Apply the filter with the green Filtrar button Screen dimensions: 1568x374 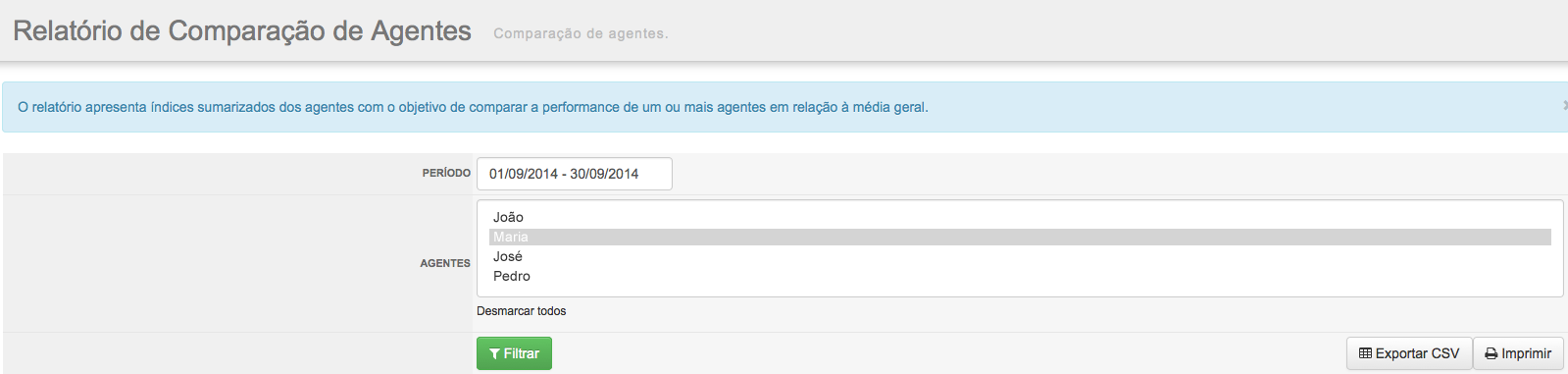514,353
